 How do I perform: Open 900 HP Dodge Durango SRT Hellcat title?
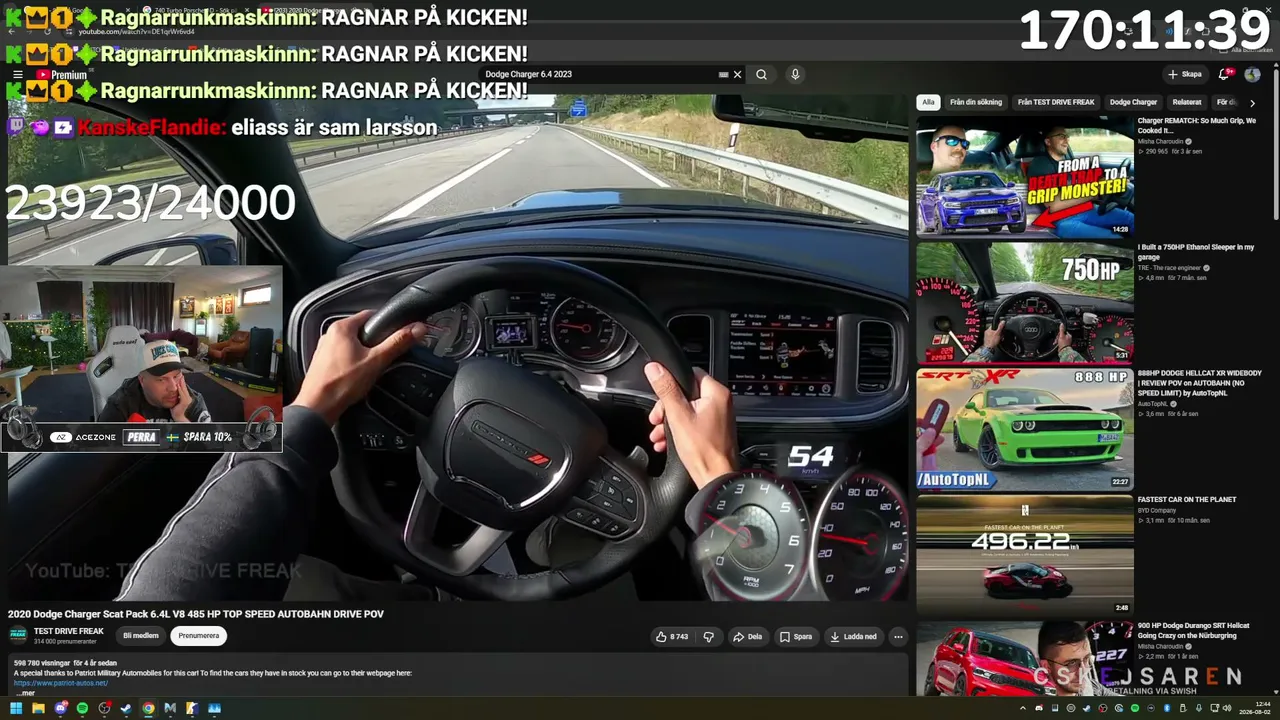pos(1194,629)
